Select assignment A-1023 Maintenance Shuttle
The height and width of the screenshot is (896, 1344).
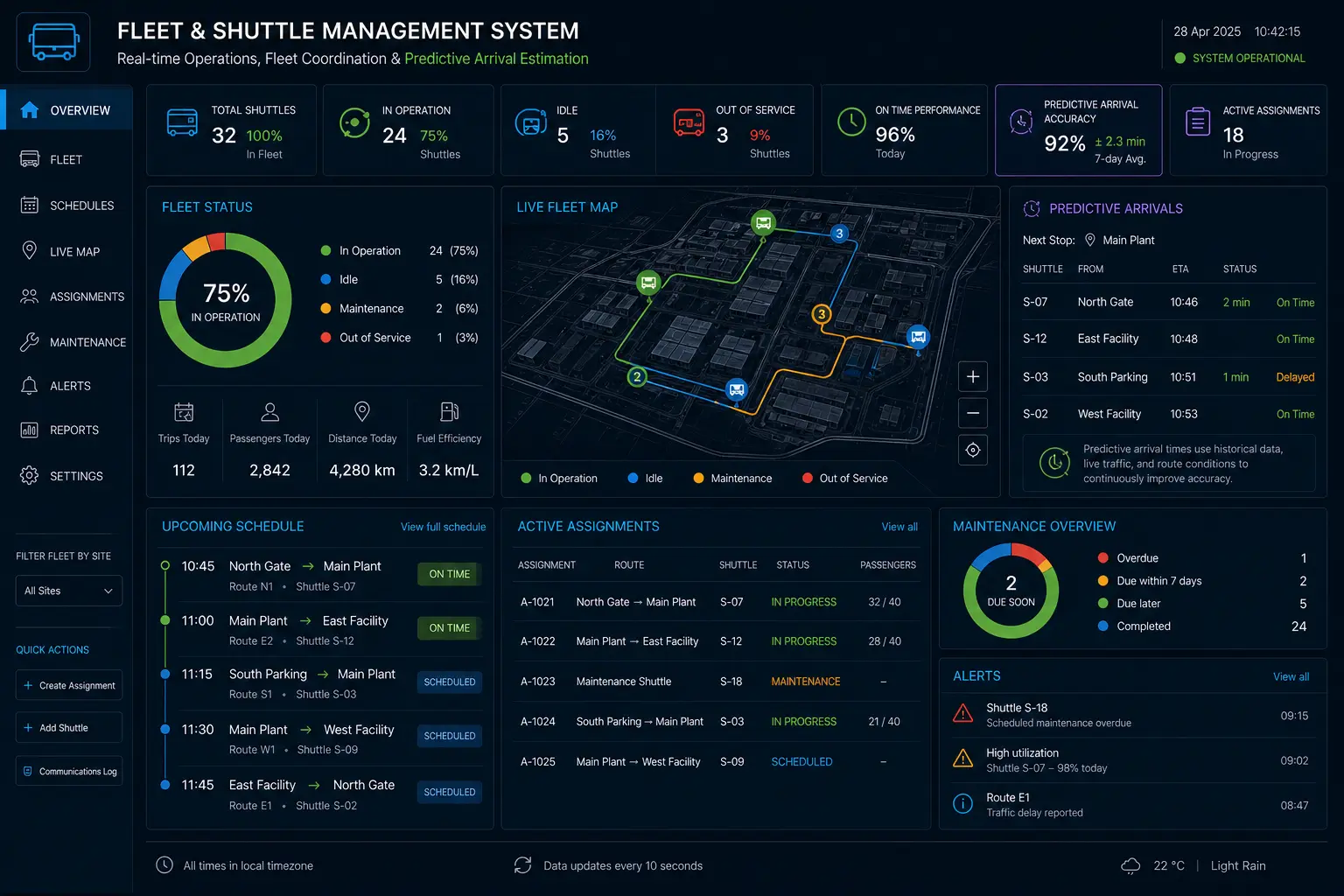717,681
